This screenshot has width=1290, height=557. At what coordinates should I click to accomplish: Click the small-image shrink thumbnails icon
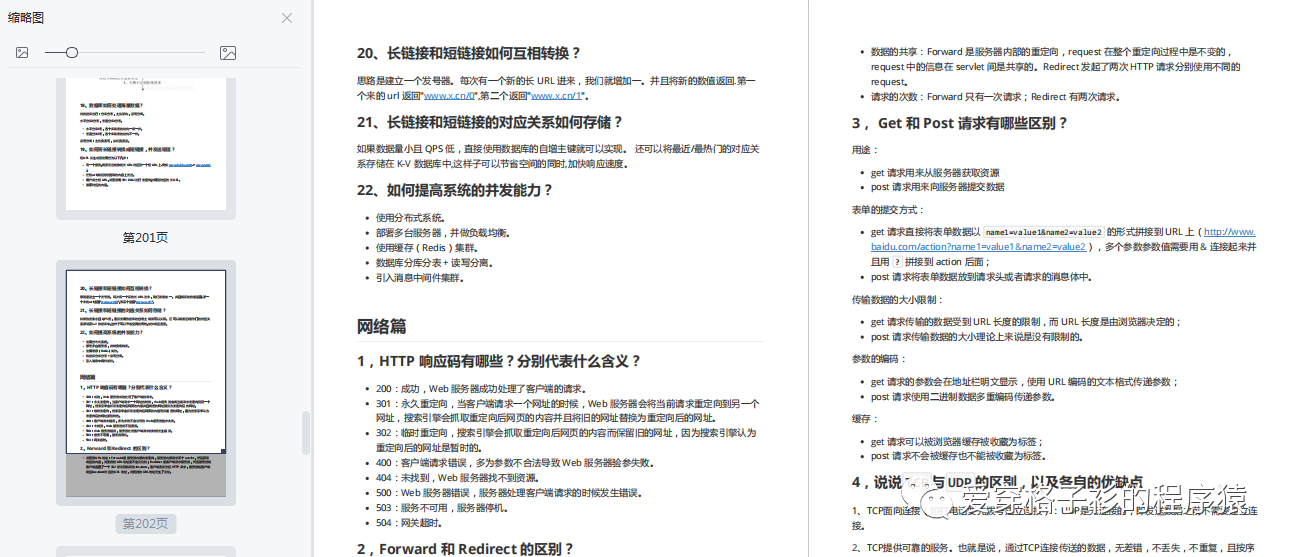coord(22,52)
